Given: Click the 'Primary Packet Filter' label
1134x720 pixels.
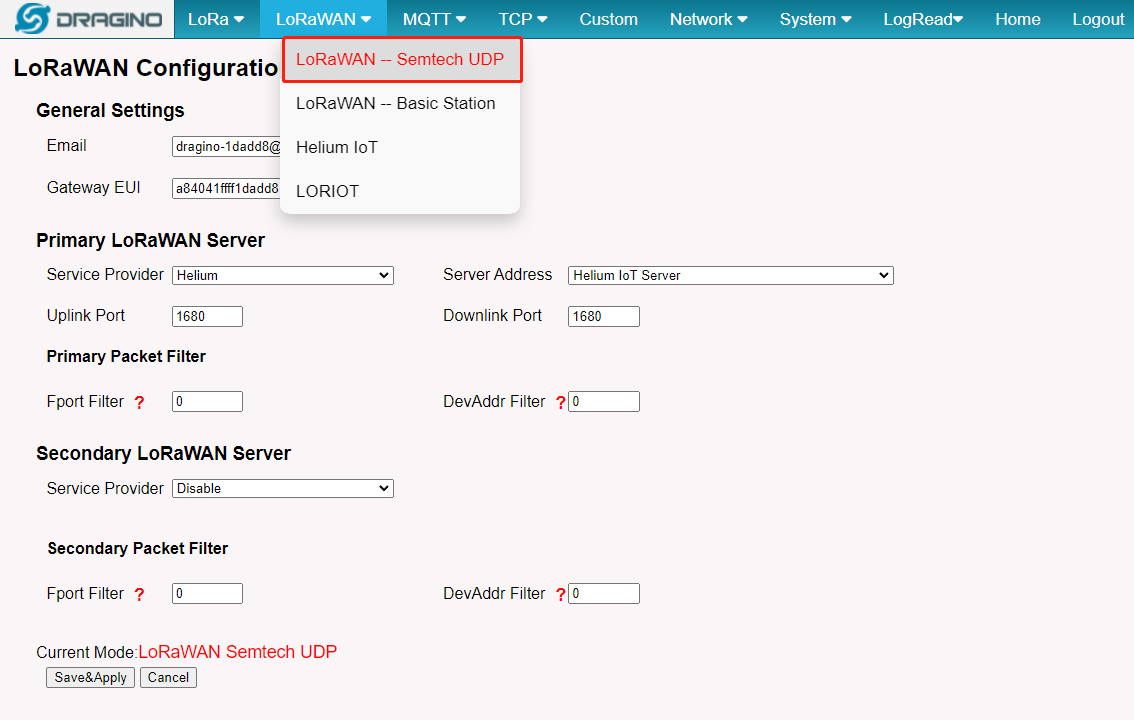Looking at the screenshot, I should click(127, 356).
